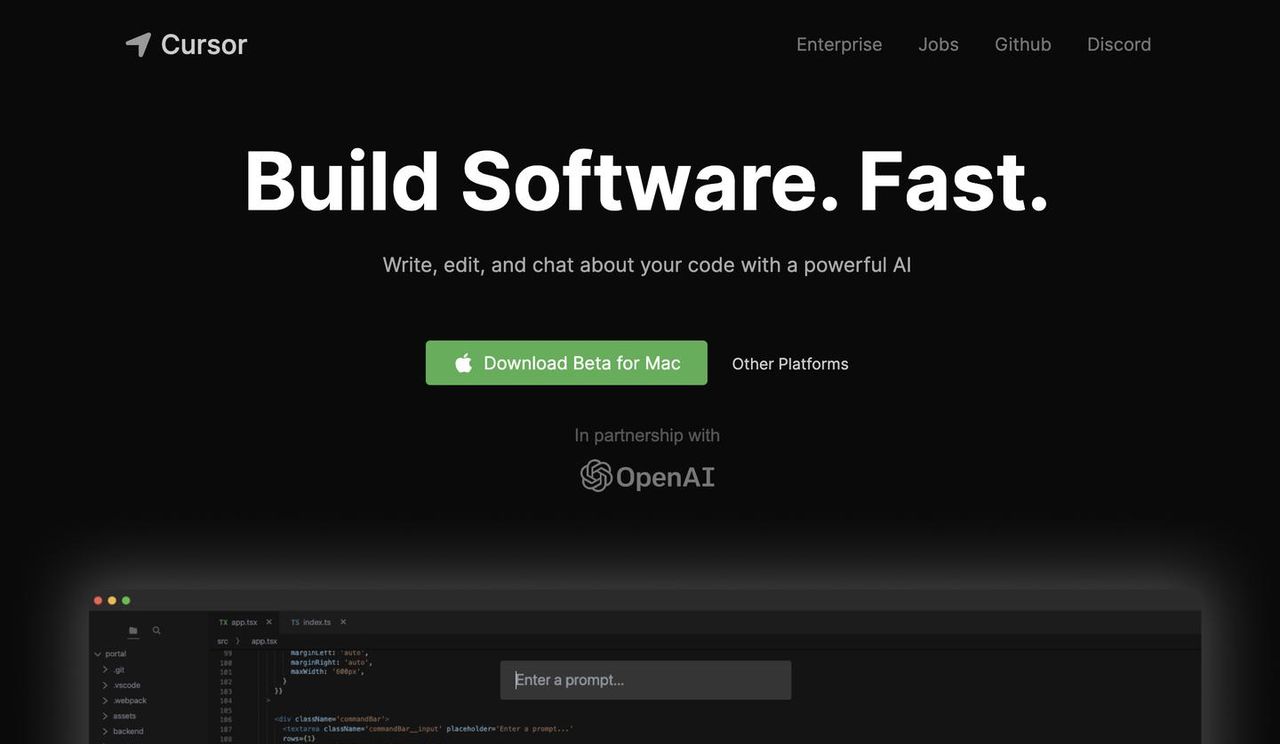
Task: Open the Other Platforms link
Action: [790, 364]
